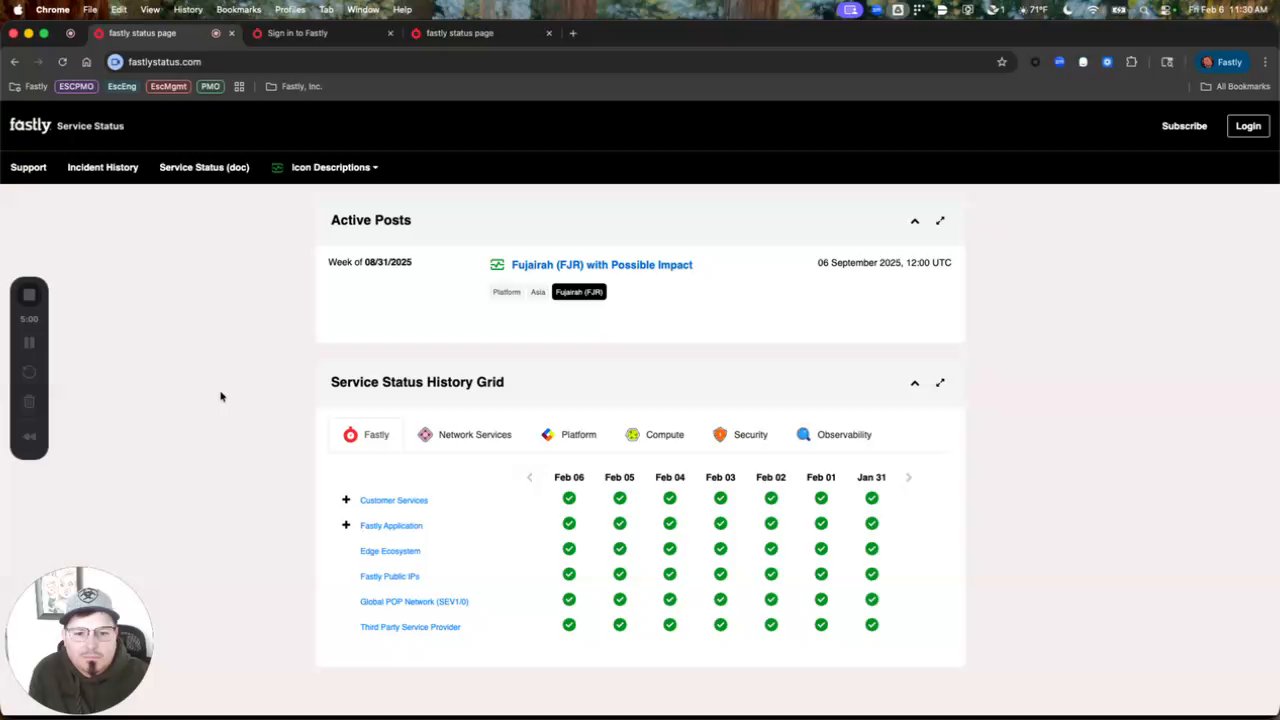Switch to the Compute tab

[x=654, y=435]
